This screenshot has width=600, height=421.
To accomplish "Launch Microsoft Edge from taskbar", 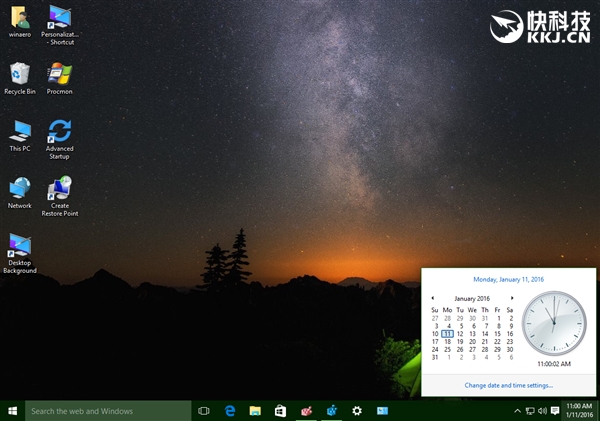I will (230, 411).
